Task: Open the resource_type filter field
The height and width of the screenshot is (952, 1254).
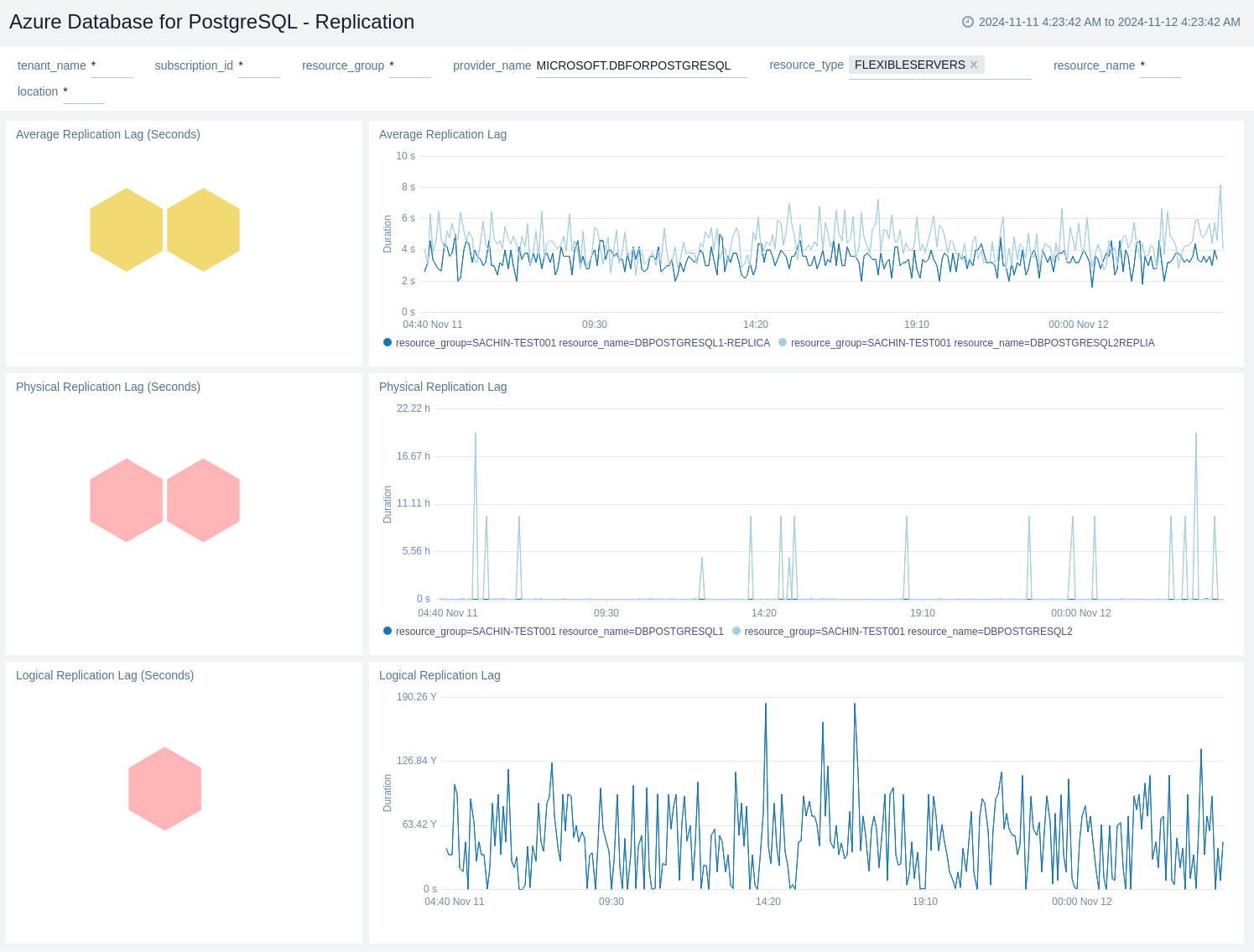Action: [940, 65]
